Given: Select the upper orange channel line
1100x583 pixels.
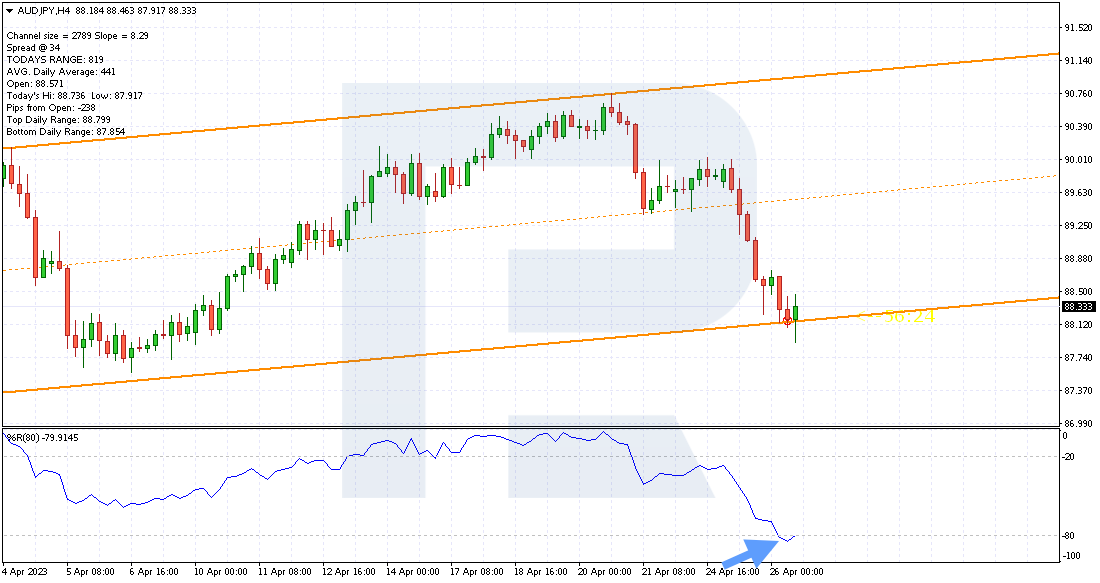Looking at the screenshot, I should (x=533, y=100).
